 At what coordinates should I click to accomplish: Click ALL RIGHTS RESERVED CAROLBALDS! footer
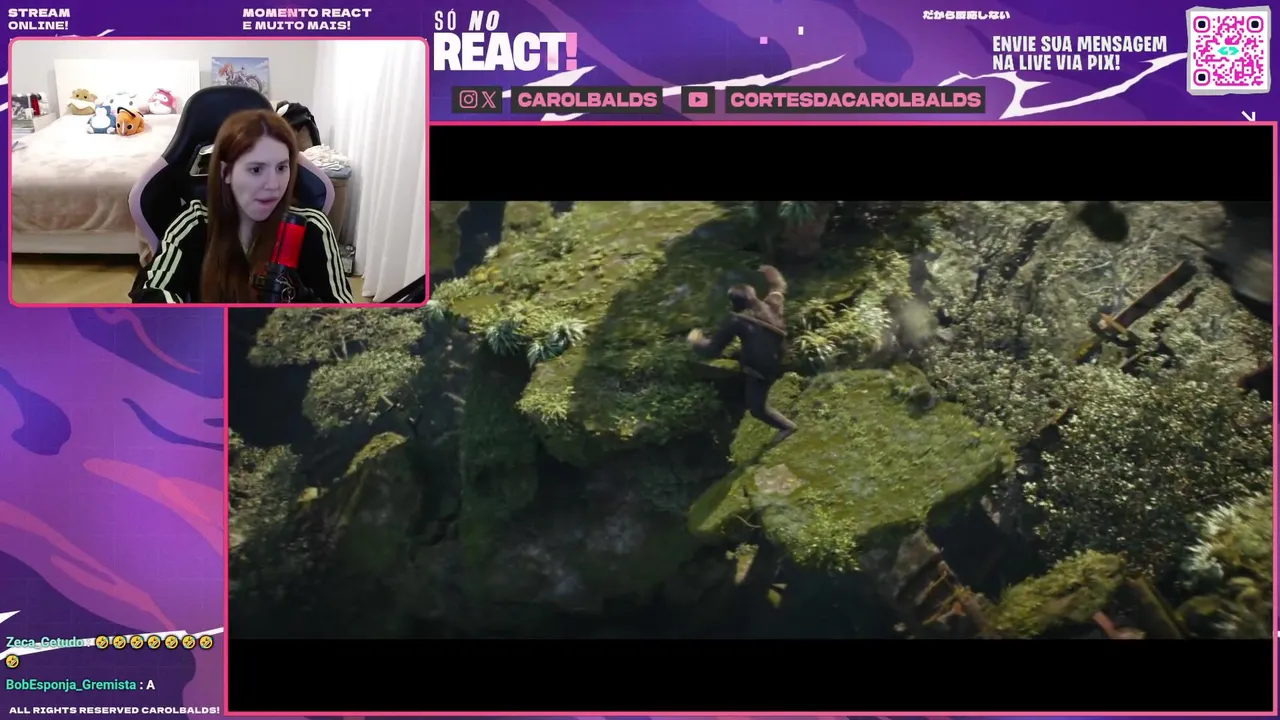[114, 710]
